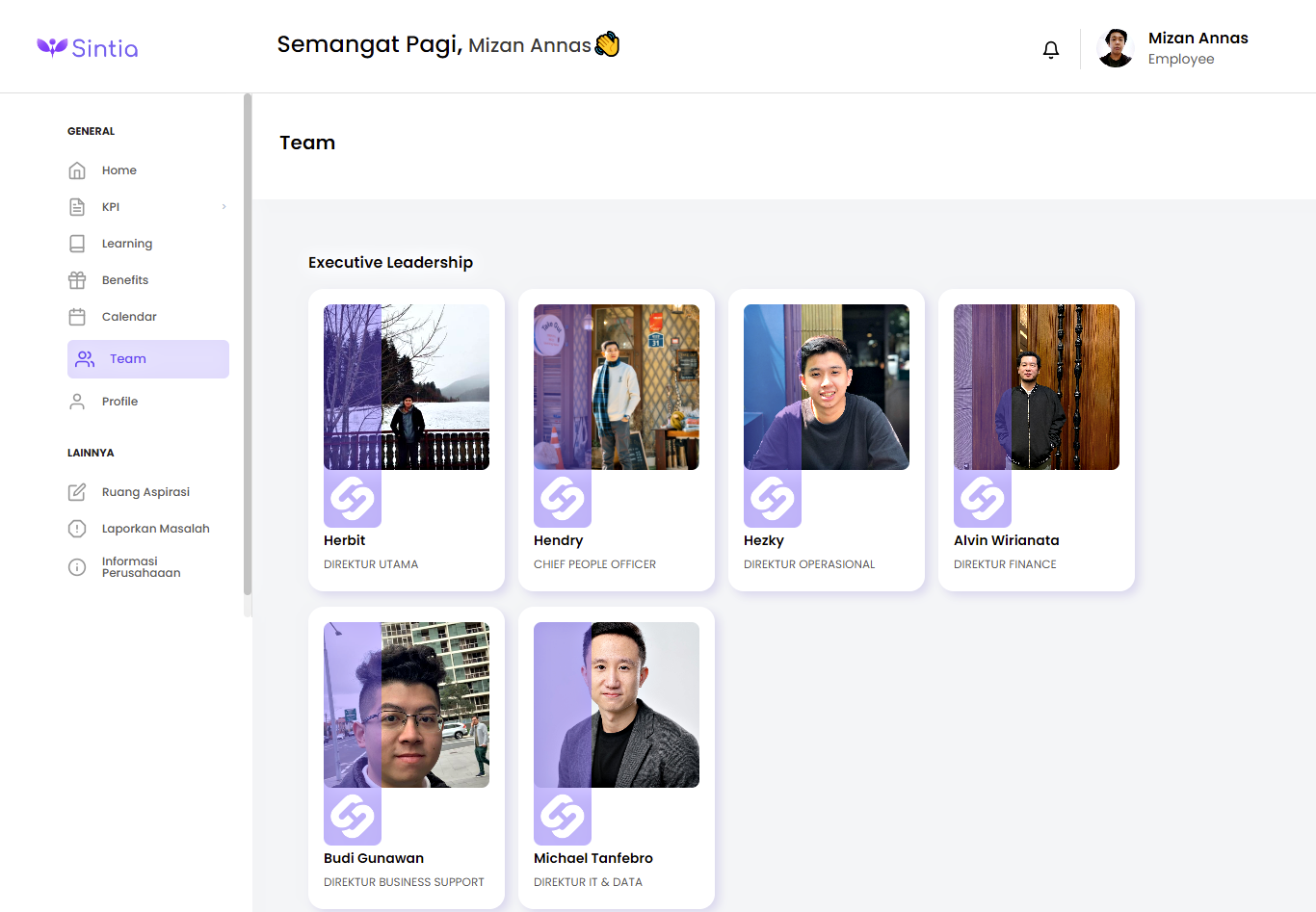This screenshot has width=1316, height=912.
Task: Expand the KPI submenu chevron
Action: 224,207
